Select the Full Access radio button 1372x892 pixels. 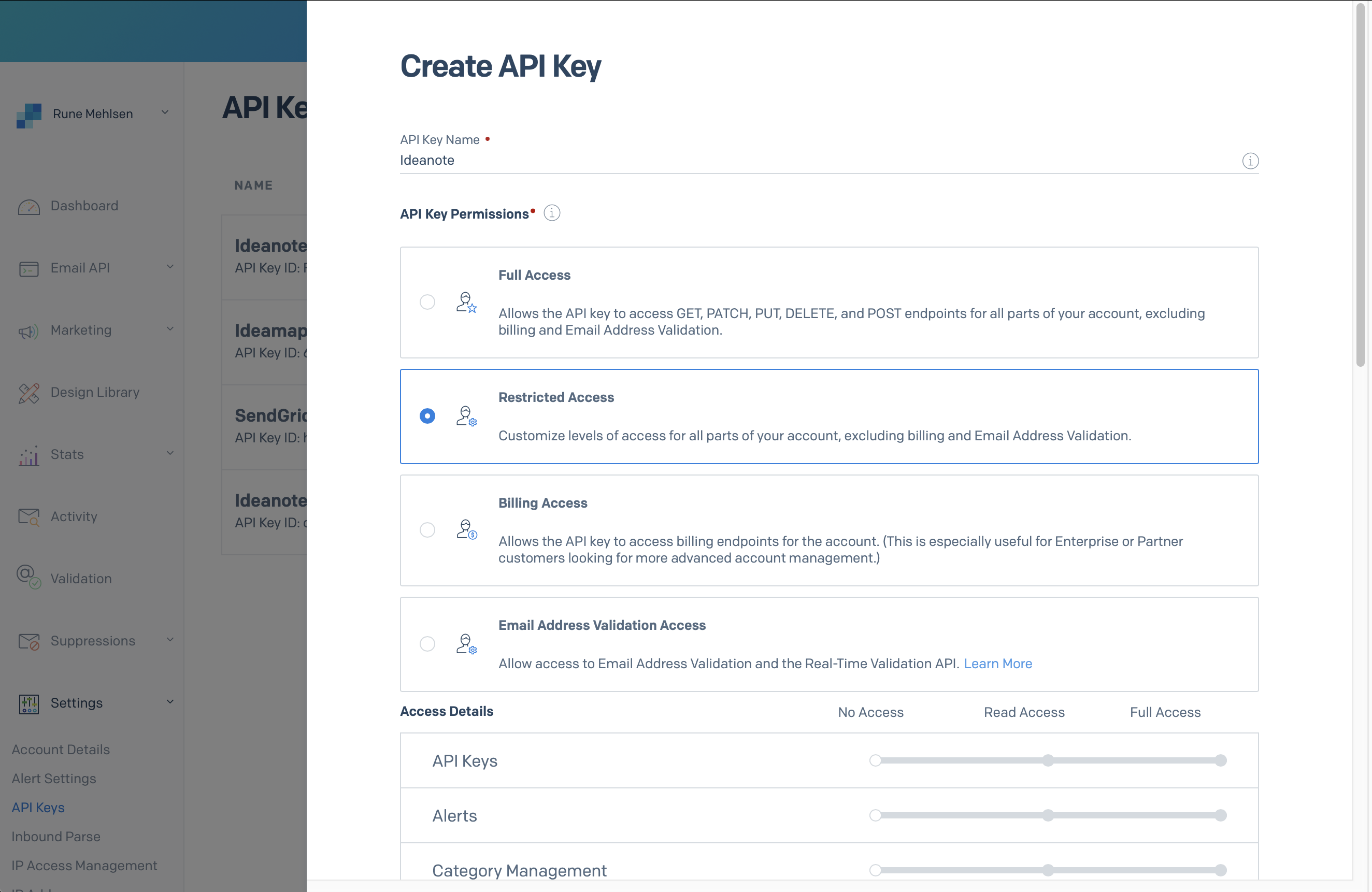point(427,301)
